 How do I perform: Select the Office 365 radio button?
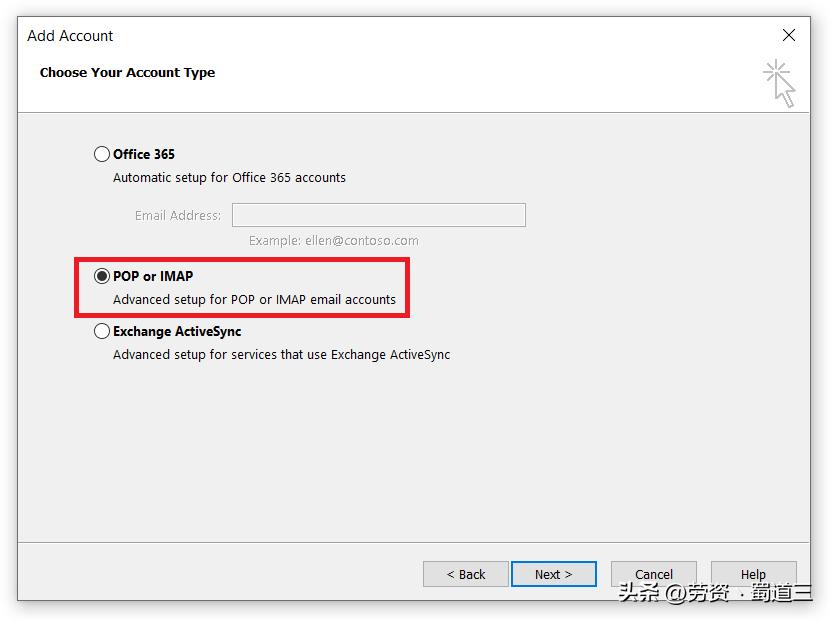(x=102, y=154)
